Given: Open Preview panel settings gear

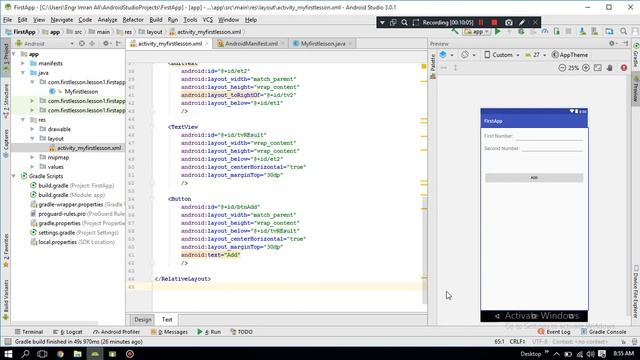Looking at the screenshot, I should coord(612,43).
